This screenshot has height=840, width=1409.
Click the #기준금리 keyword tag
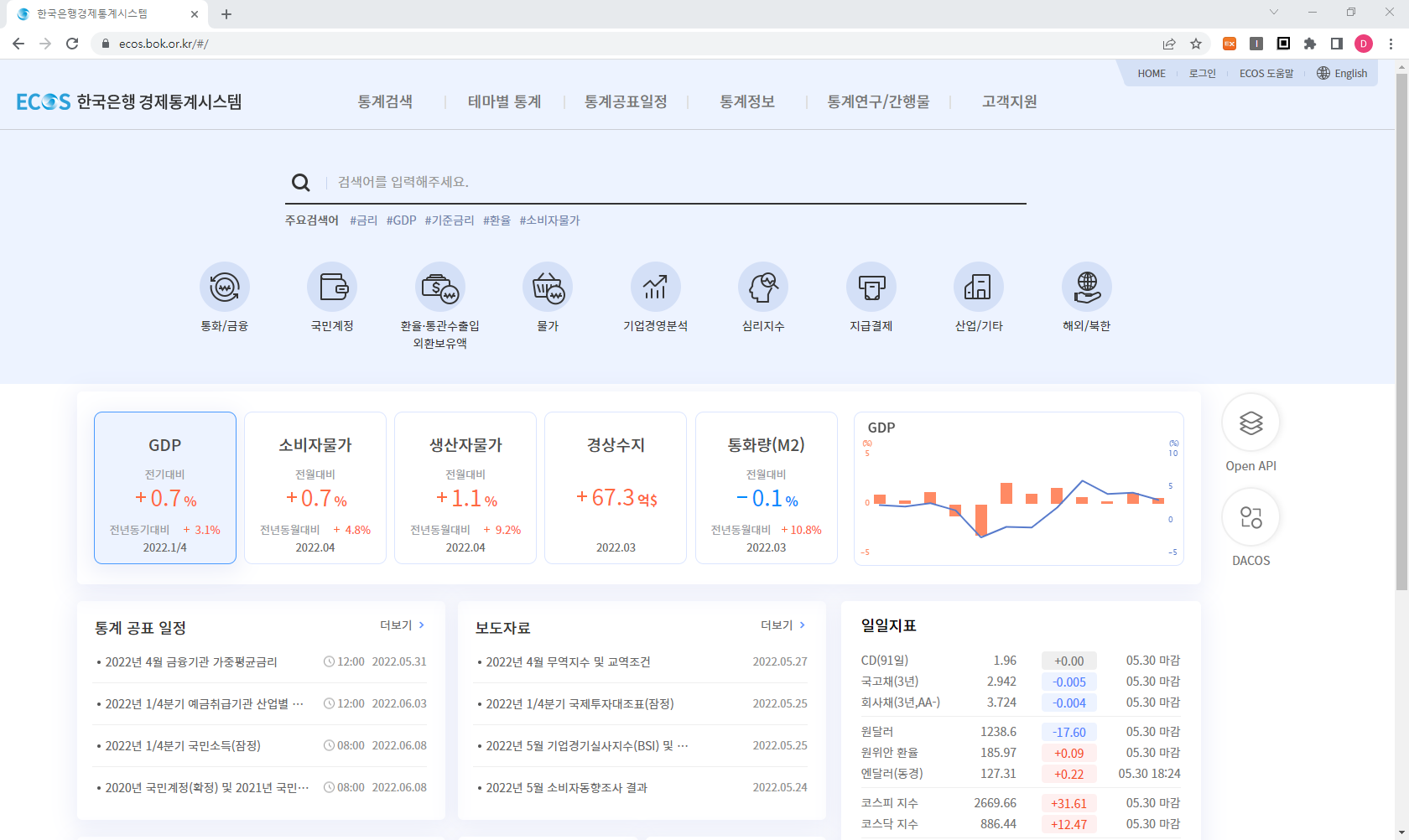tap(450, 220)
